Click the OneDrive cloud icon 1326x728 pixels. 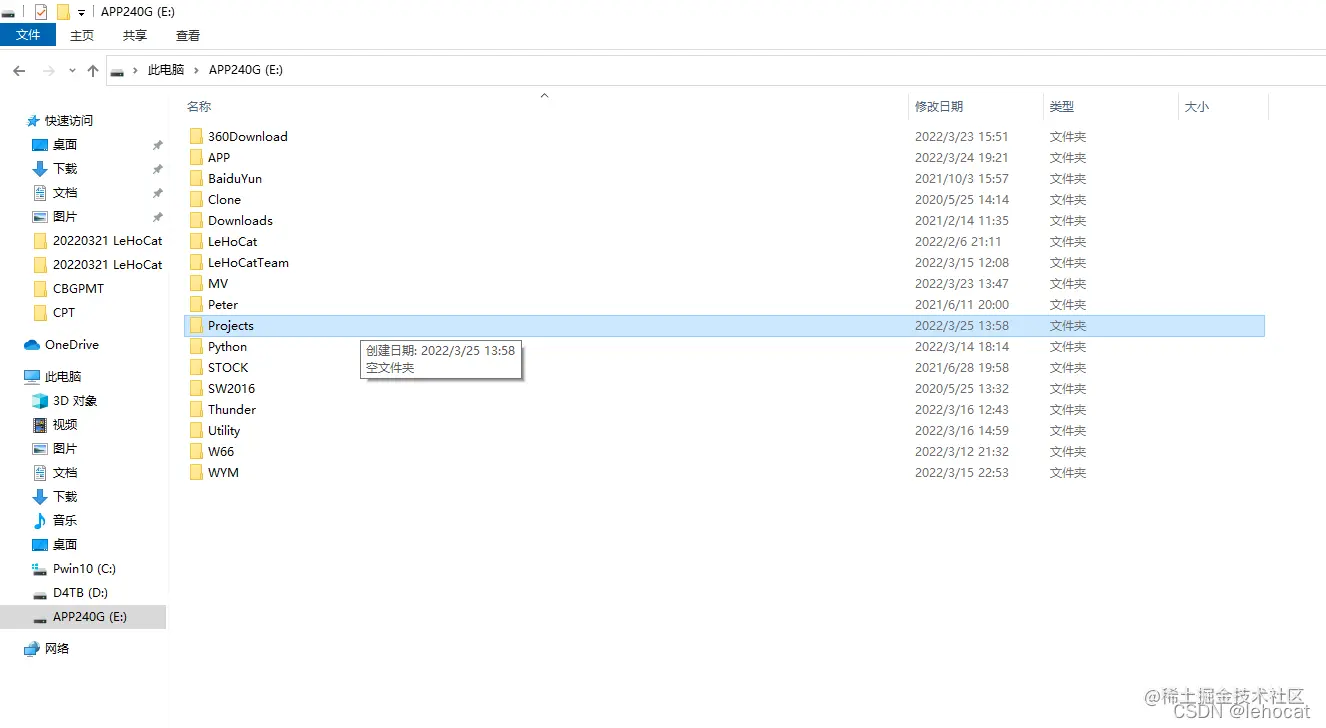coord(32,344)
